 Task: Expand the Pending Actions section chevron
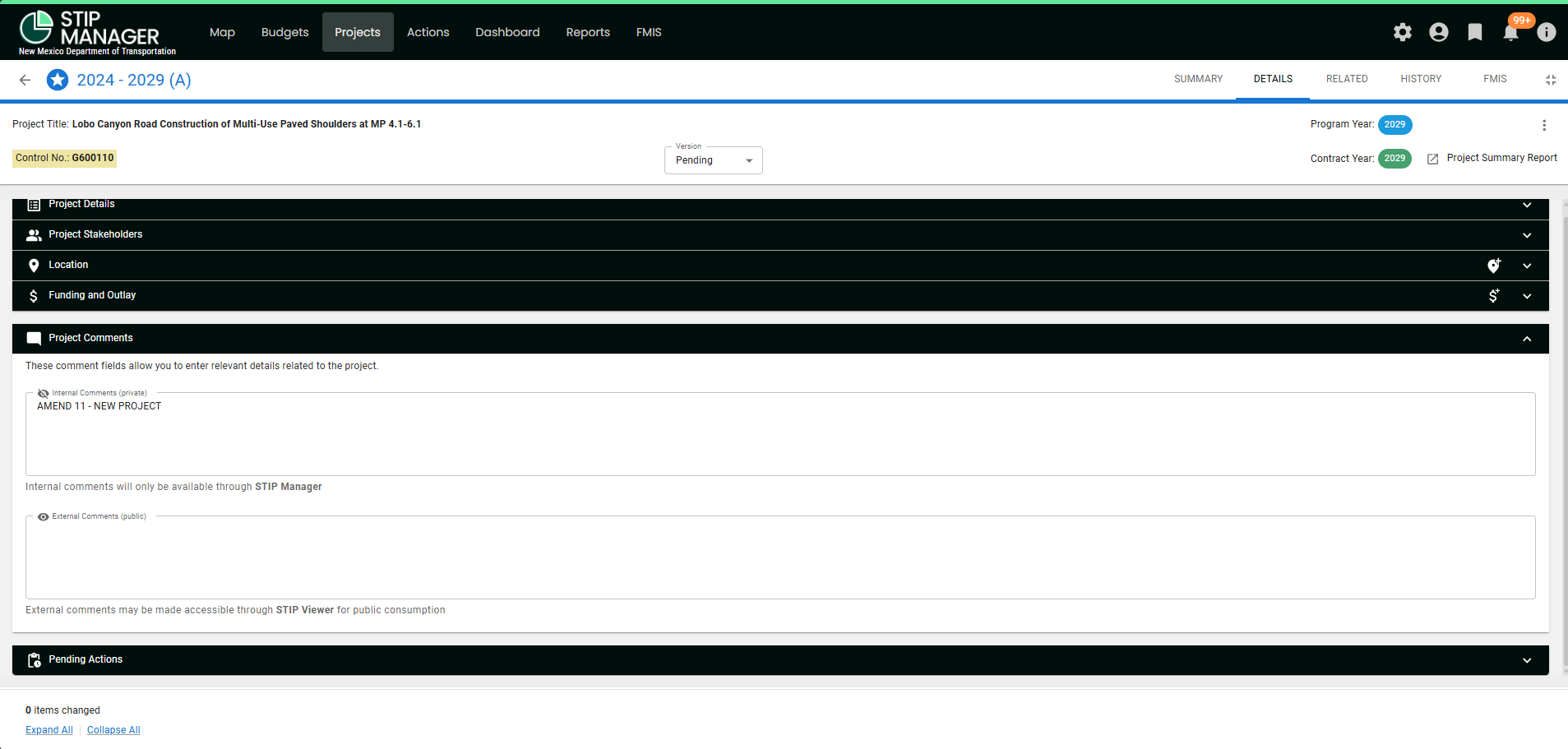(1527, 660)
